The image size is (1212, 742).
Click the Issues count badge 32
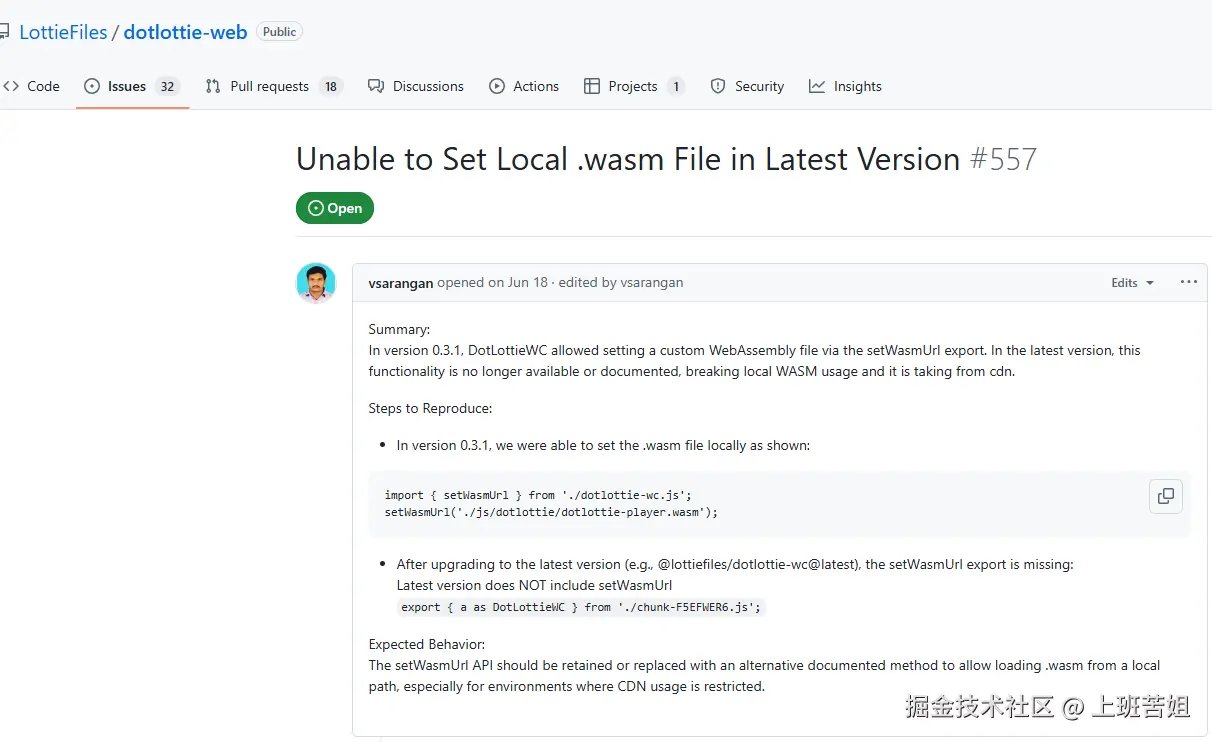point(168,86)
